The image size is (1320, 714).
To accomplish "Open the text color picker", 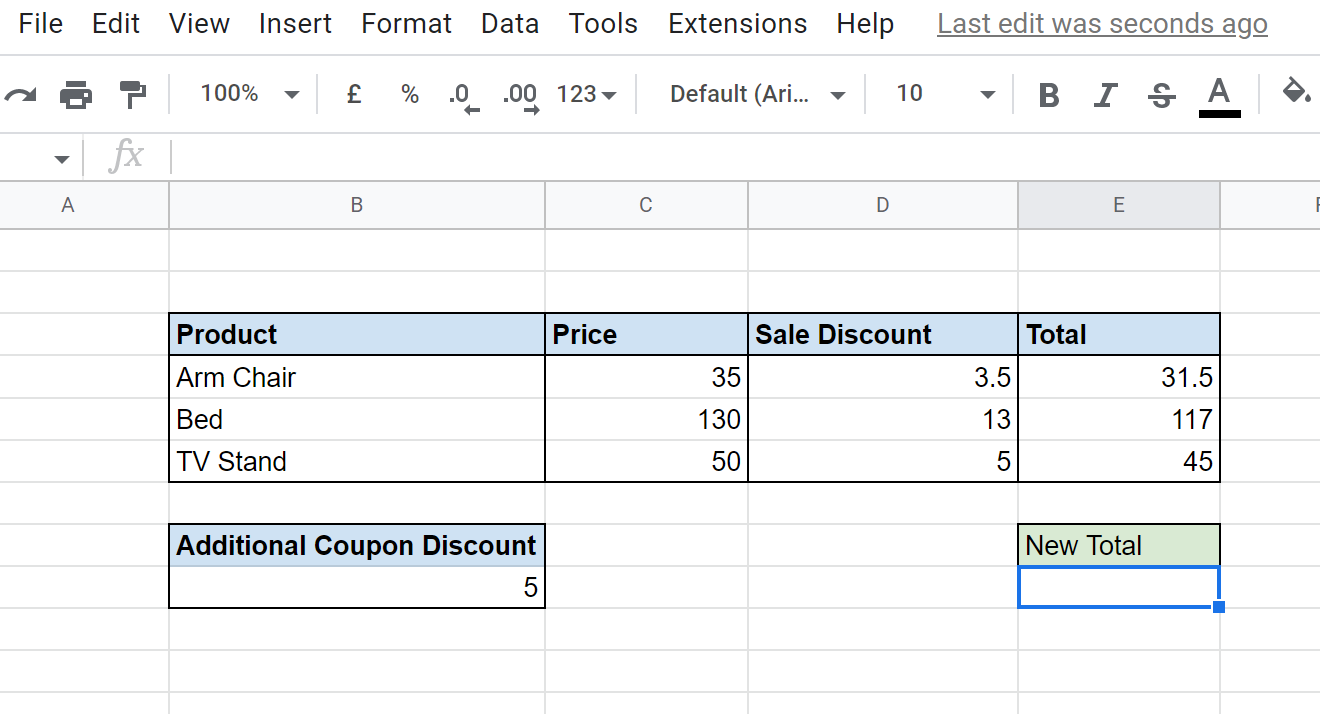I will pos(1217,93).
